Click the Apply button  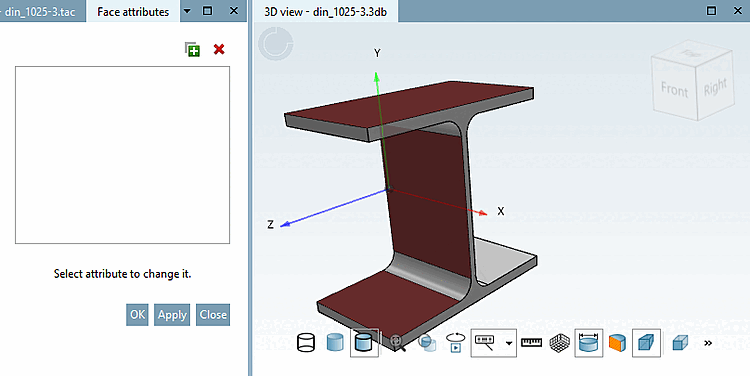coord(172,315)
